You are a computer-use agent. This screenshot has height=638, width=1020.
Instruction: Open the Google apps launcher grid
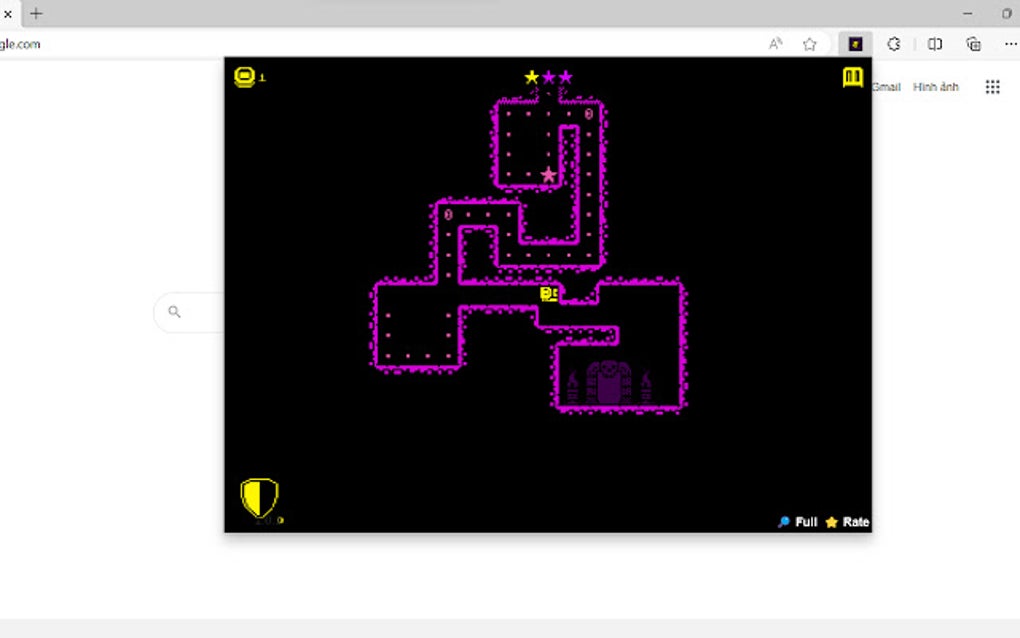click(x=993, y=86)
